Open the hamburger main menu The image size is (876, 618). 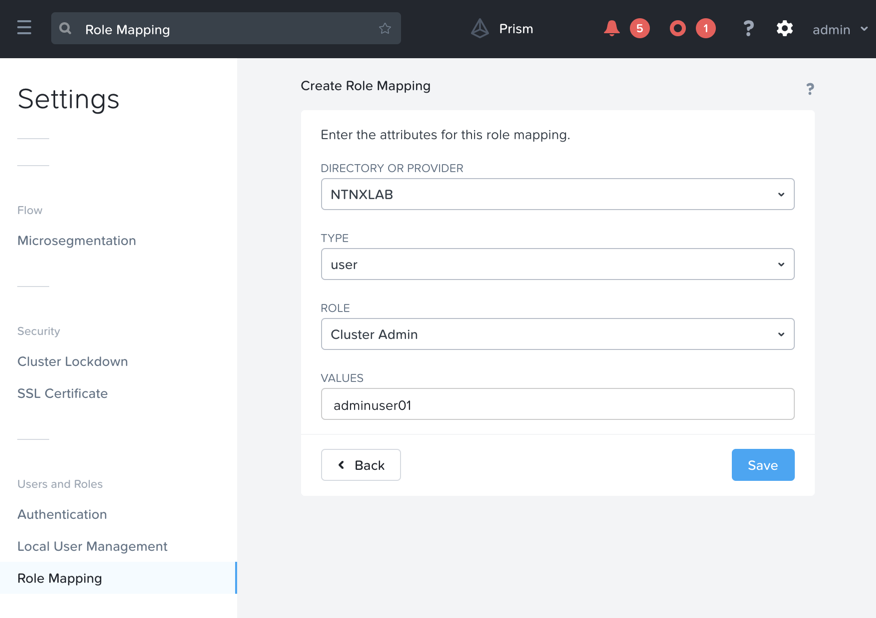point(24,27)
